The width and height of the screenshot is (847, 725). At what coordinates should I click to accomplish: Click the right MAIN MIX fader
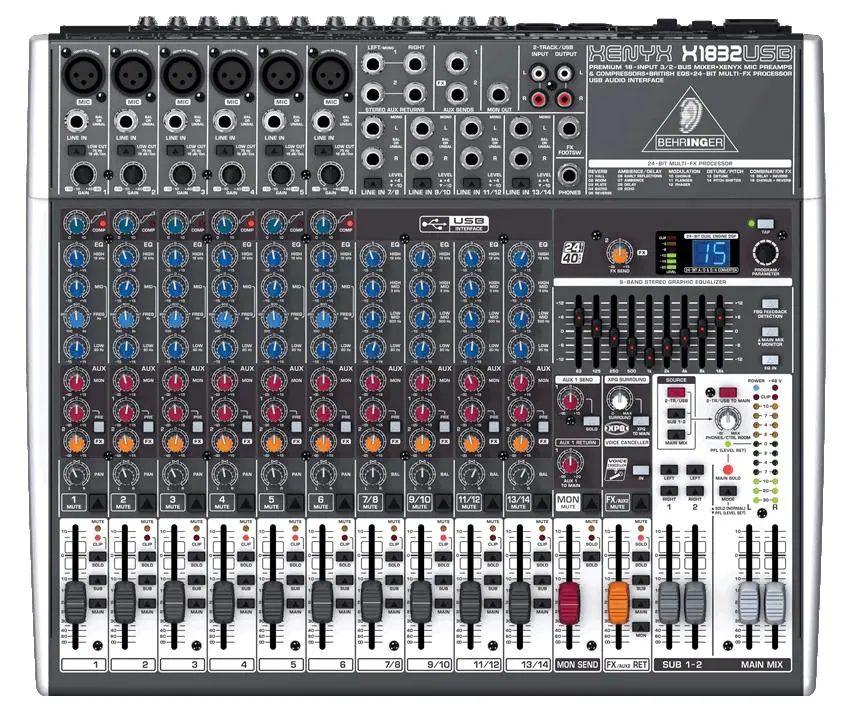[775, 601]
